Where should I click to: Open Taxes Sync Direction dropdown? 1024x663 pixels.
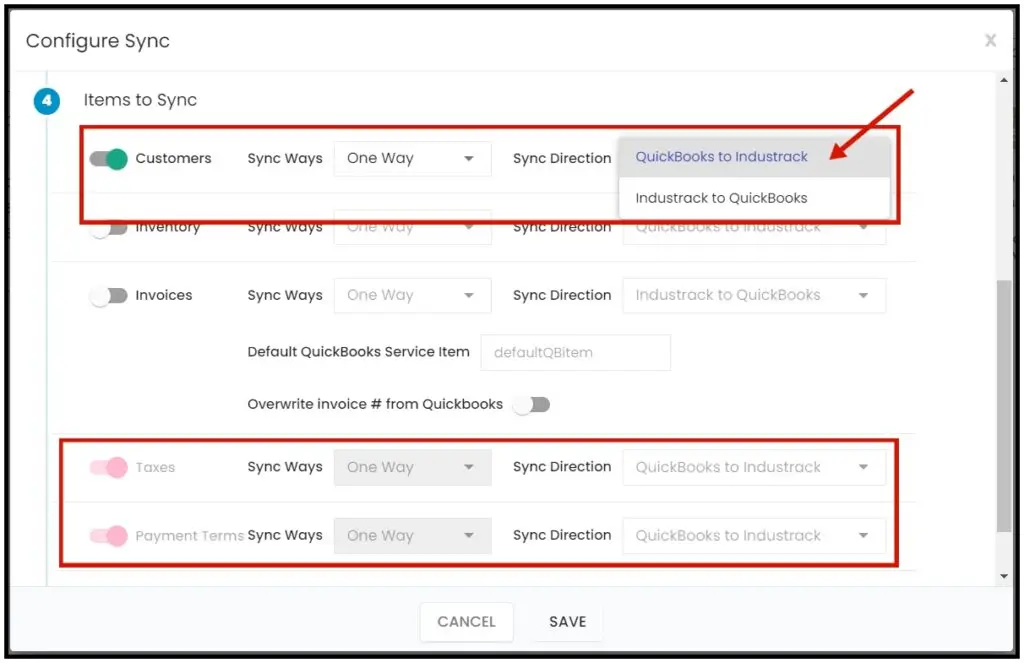click(754, 468)
